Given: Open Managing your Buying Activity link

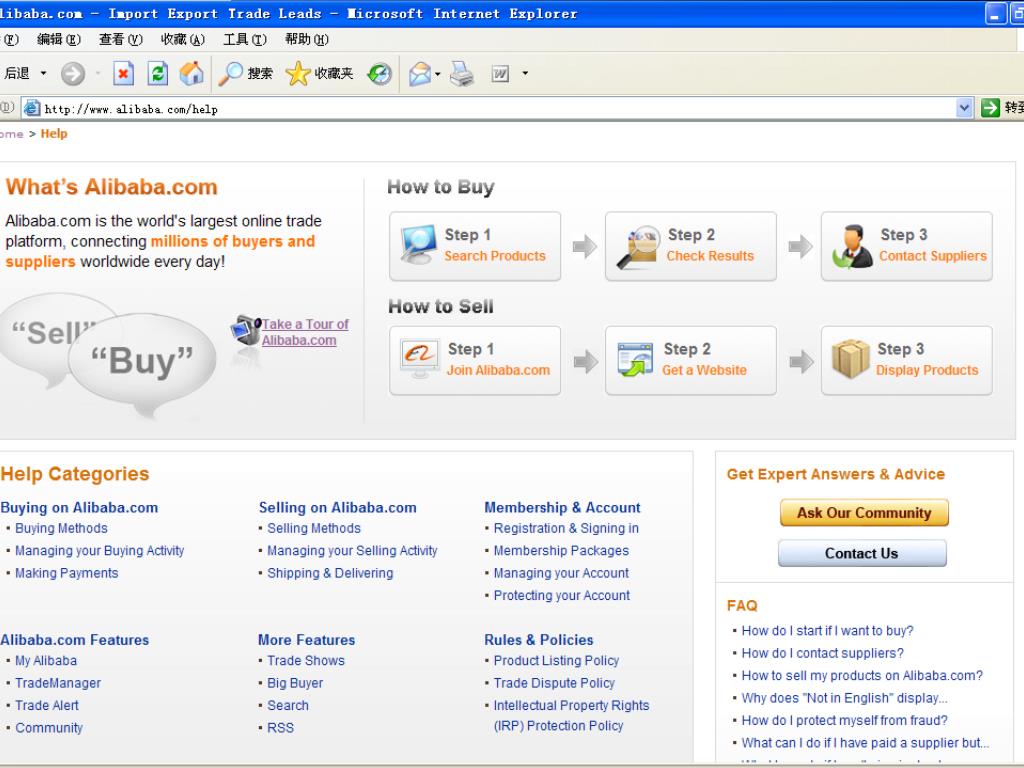Looking at the screenshot, I should [x=99, y=551].
